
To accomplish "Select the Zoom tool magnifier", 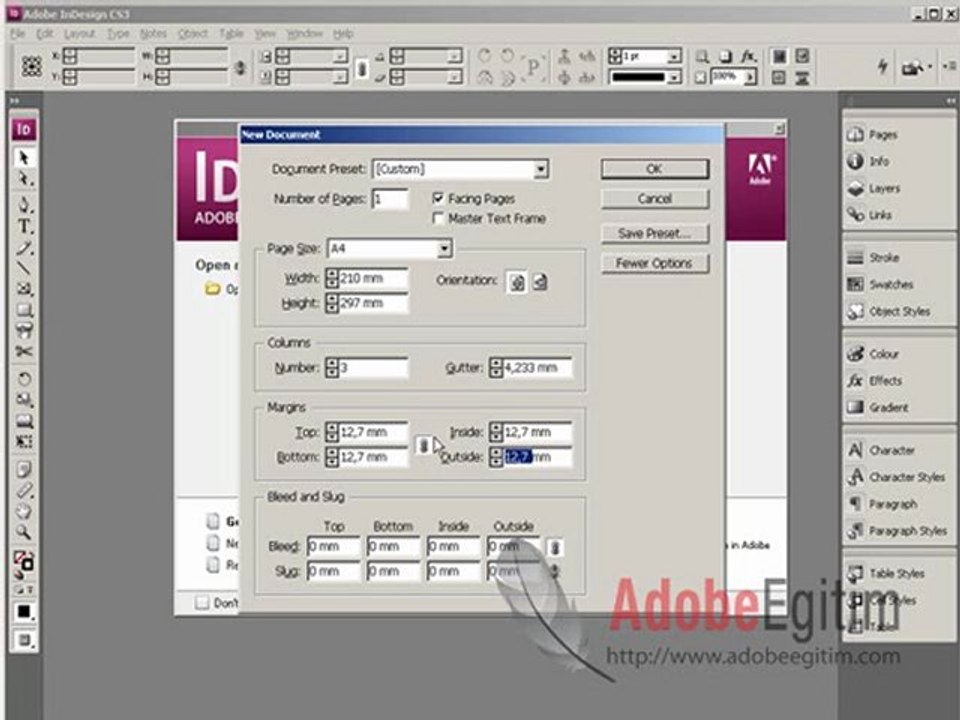I will coord(24,532).
